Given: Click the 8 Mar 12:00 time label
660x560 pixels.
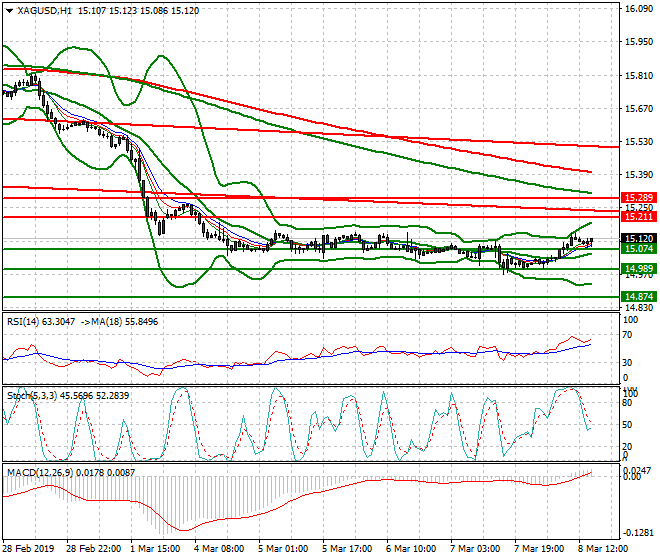Looking at the screenshot, I should [604, 551].
